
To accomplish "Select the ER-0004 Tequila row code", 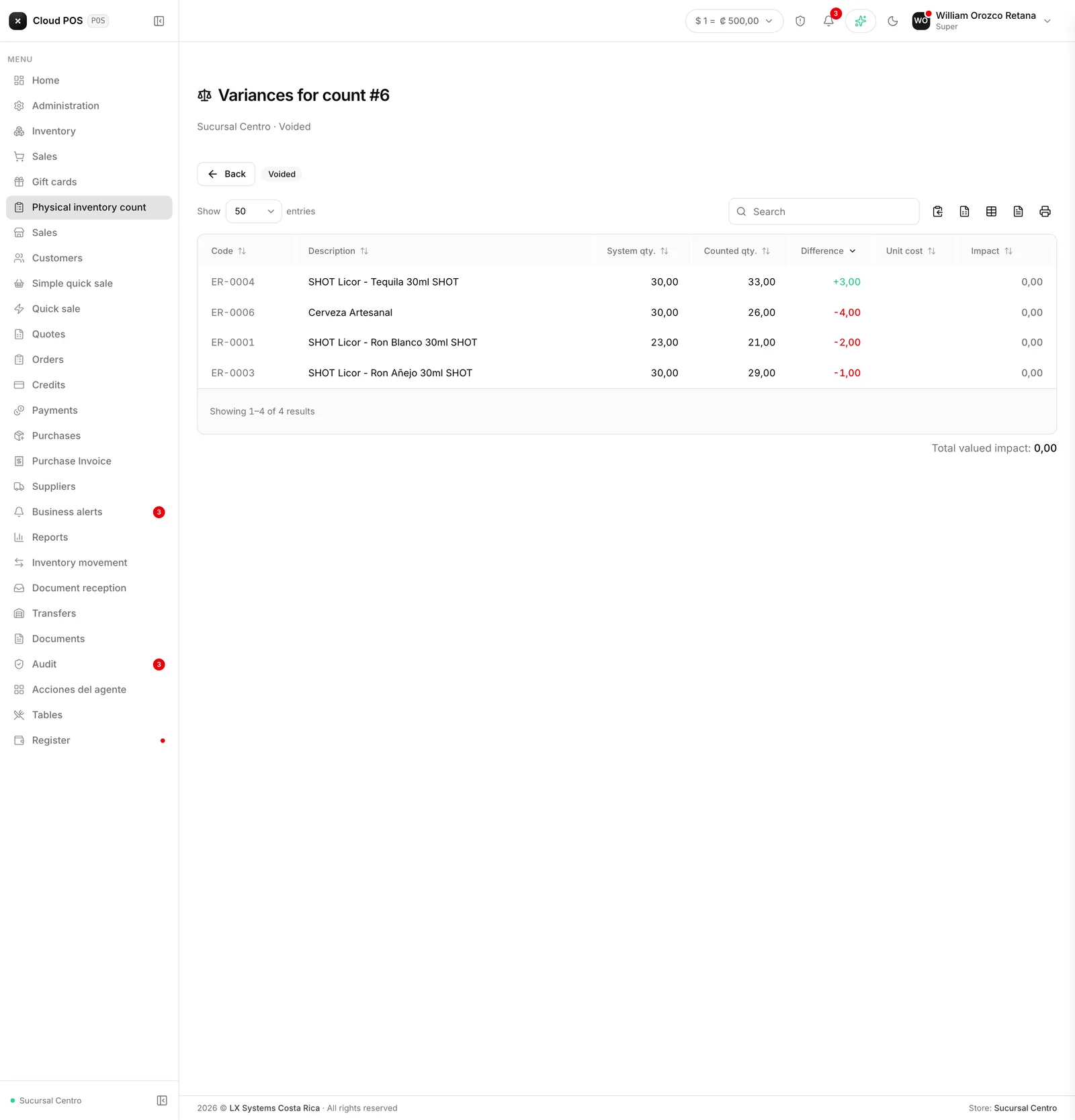I will click(232, 282).
